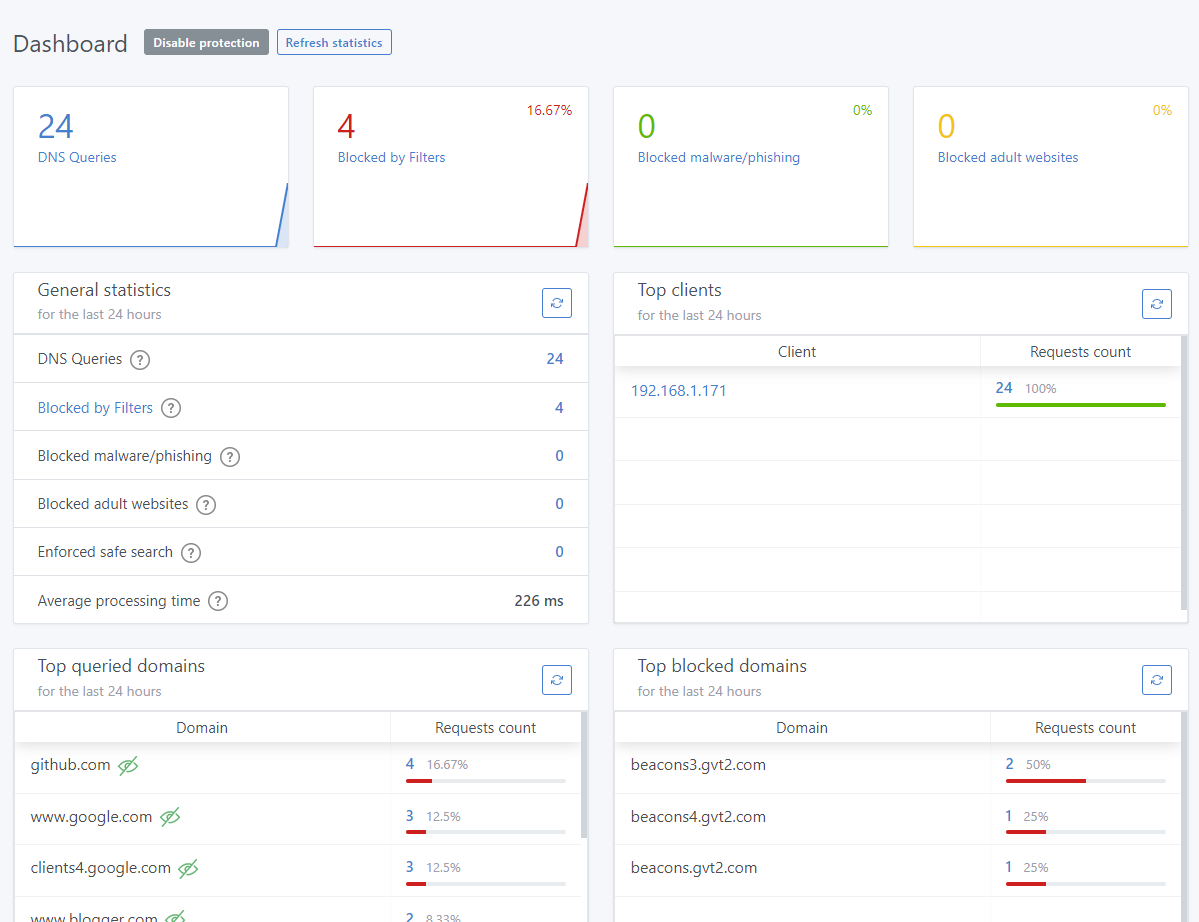This screenshot has width=1199, height=922.
Task: Click the Client column header
Action: 797,352
